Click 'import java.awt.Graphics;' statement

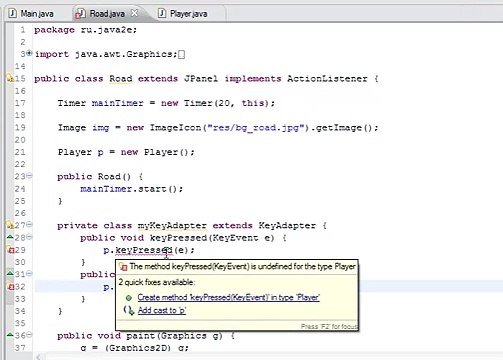tap(106, 54)
